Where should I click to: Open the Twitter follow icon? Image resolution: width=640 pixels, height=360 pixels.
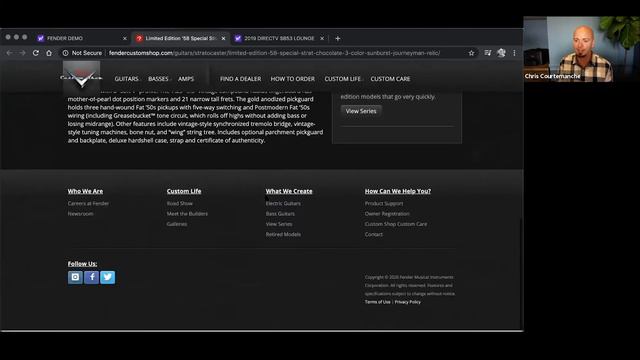[108, 277]
